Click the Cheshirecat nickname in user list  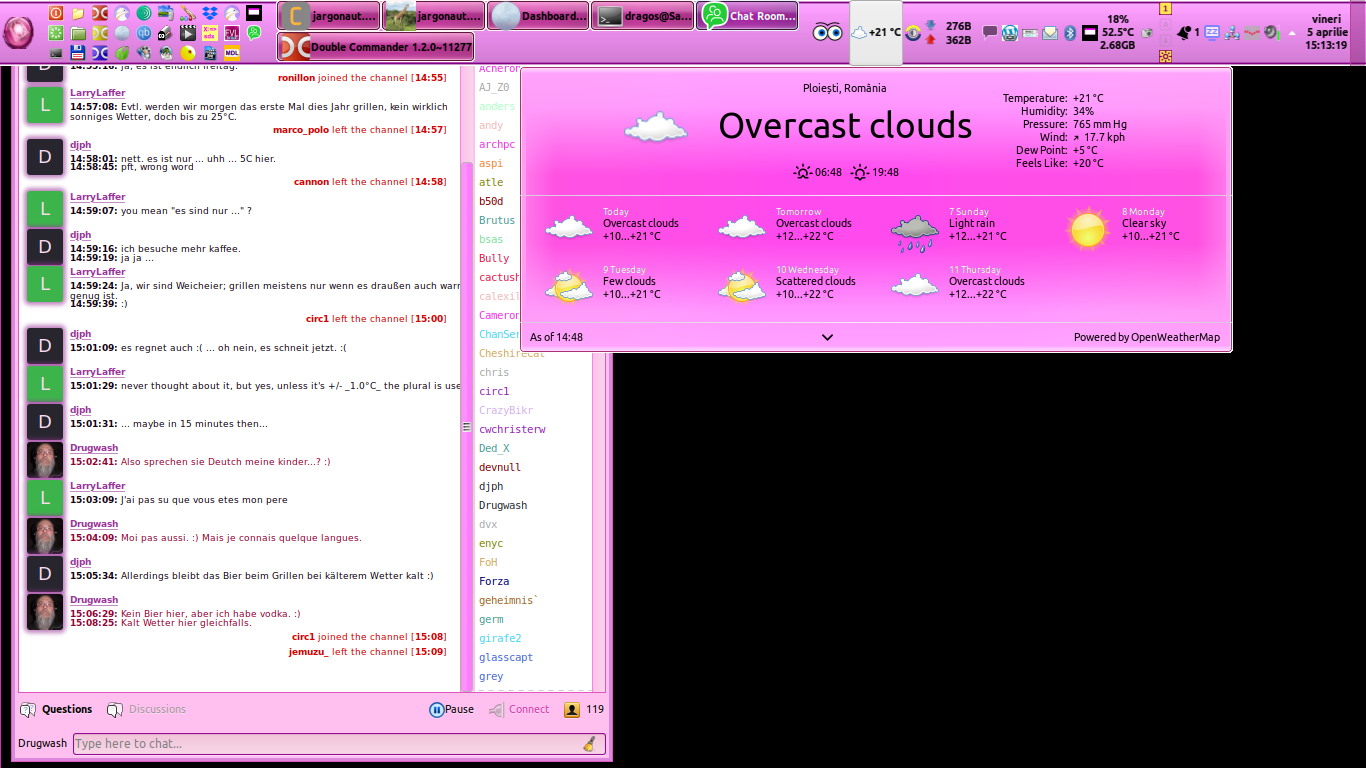[x=511, y=353]
